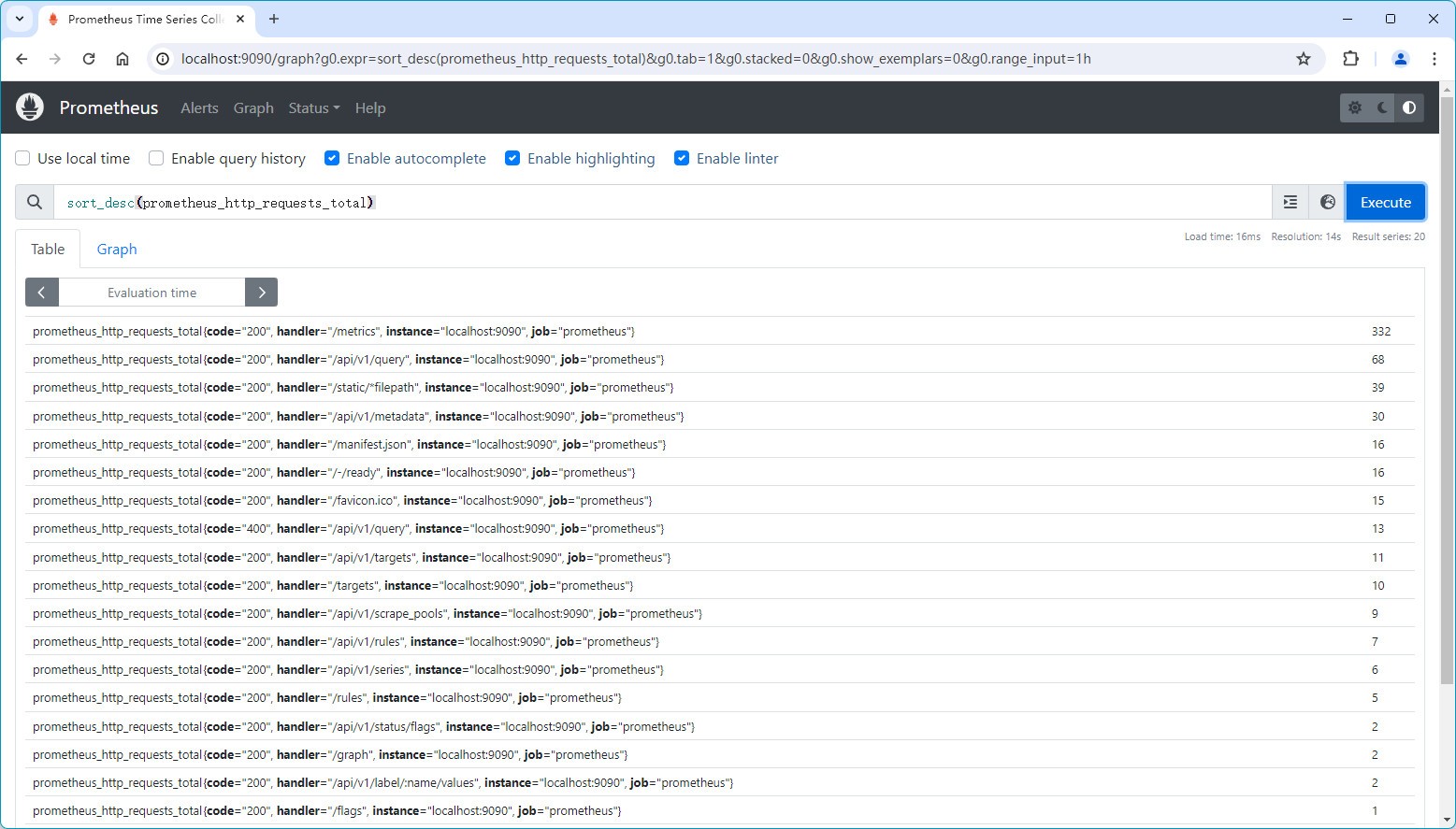View site information icon in address bar
1456x829 pixels.
pyautogui.click(x=163, y=59)
